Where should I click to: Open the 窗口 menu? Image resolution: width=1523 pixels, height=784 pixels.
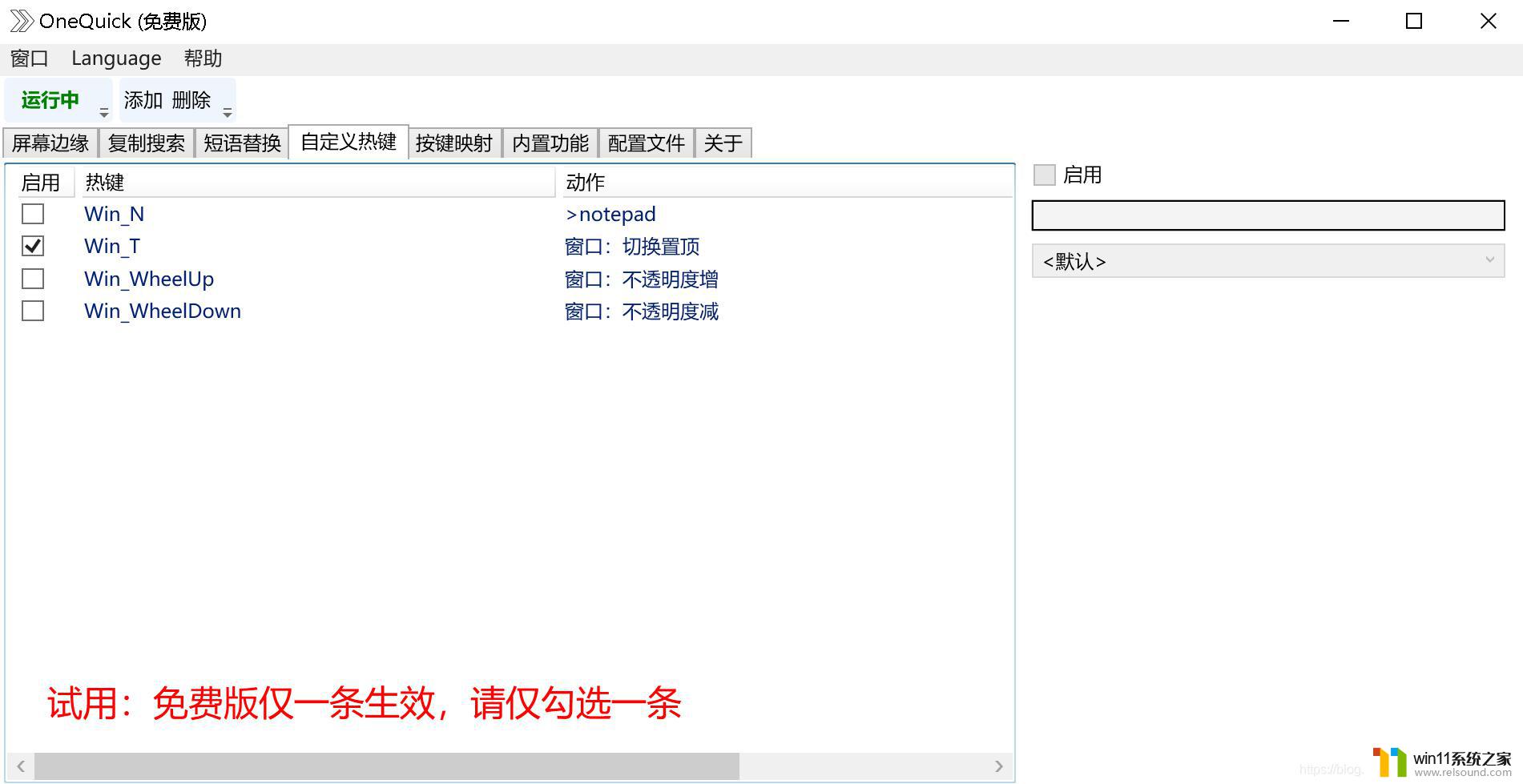pos(30,58)
